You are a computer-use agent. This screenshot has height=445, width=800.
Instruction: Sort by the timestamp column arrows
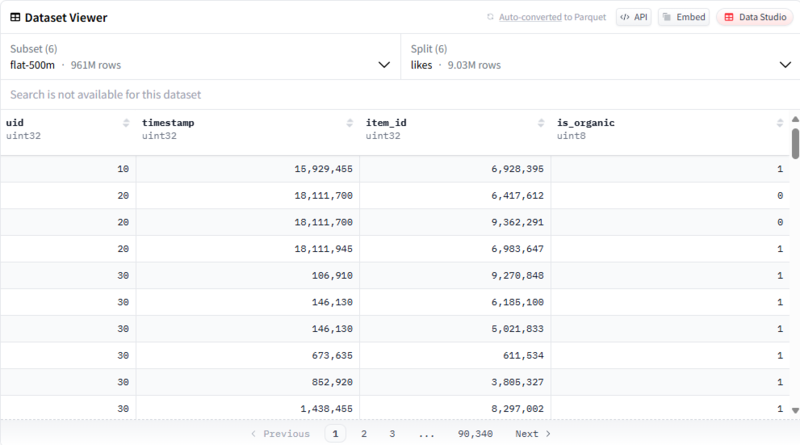[350, 123]
